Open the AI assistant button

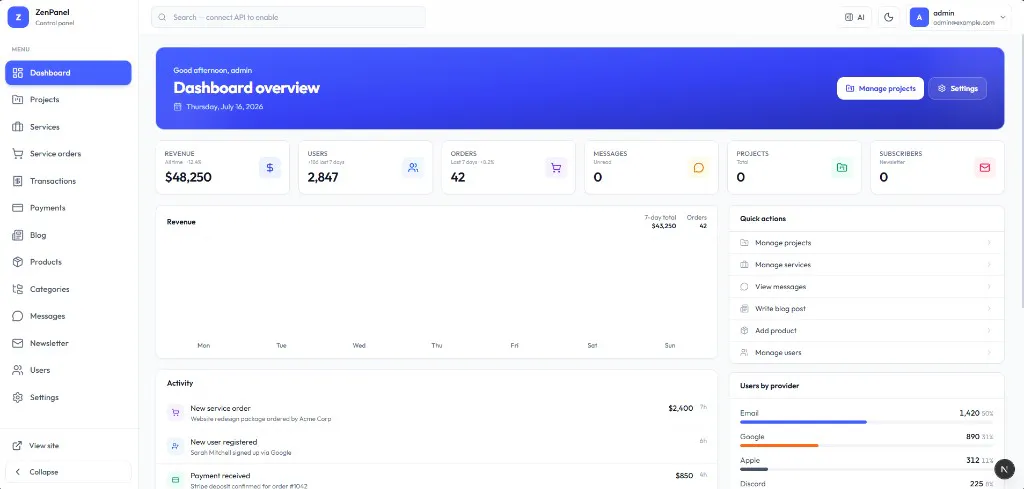854,18
